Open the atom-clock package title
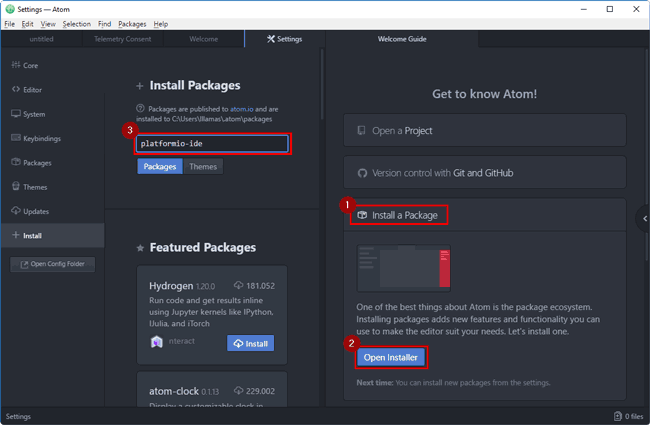Viewport: 650px width, 425px height. (174, 391)
